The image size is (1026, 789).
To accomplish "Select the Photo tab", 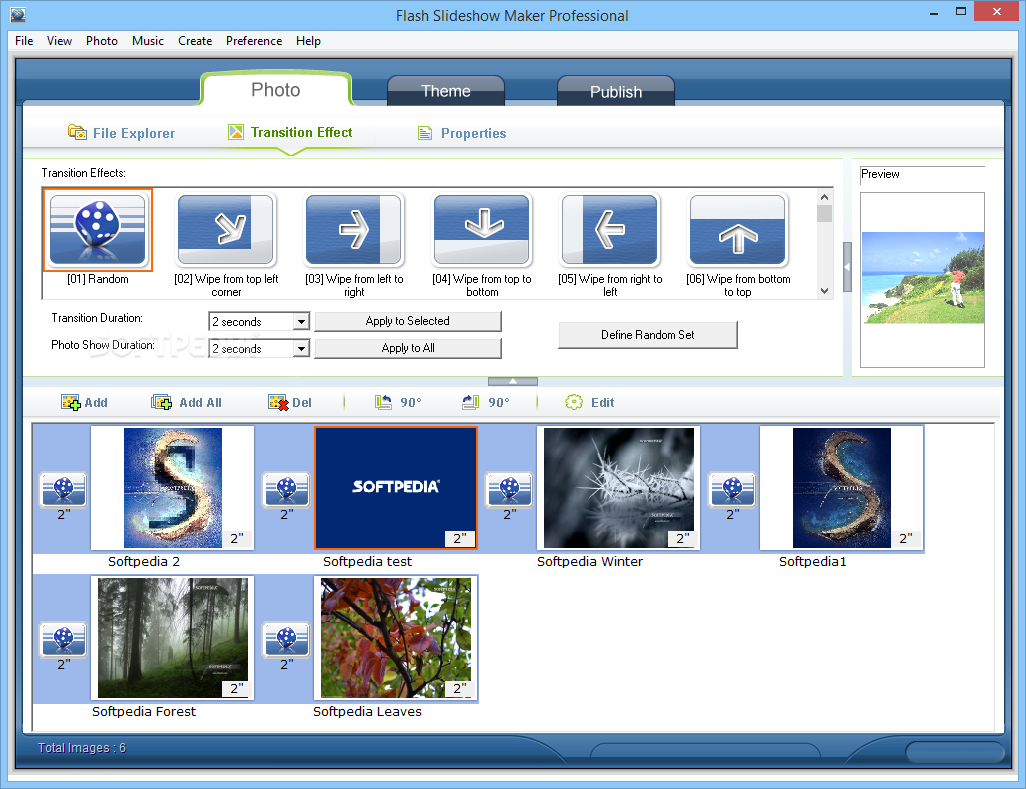I will pos(275,90).
